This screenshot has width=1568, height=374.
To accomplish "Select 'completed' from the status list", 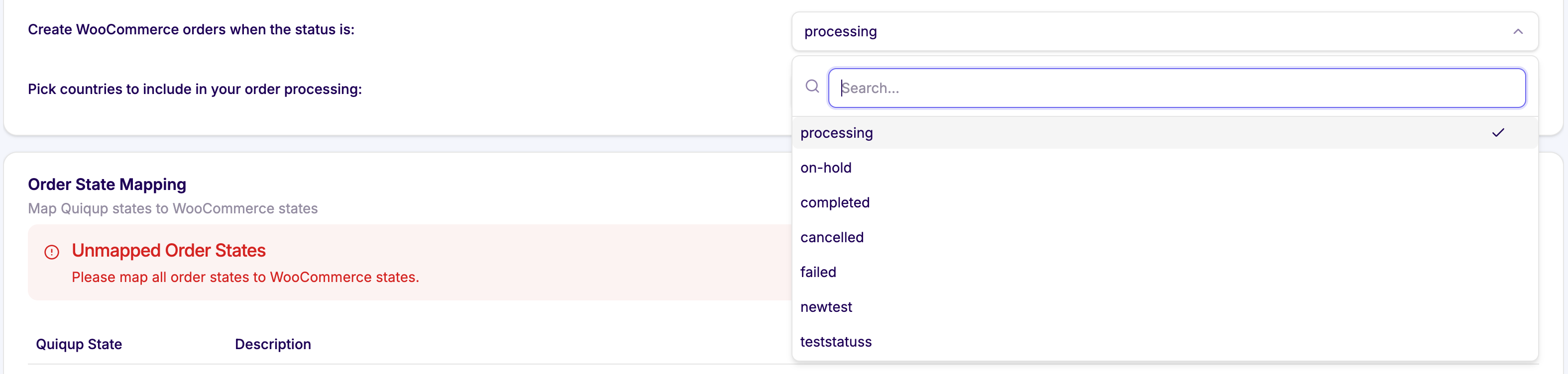I will click(834, 202).
